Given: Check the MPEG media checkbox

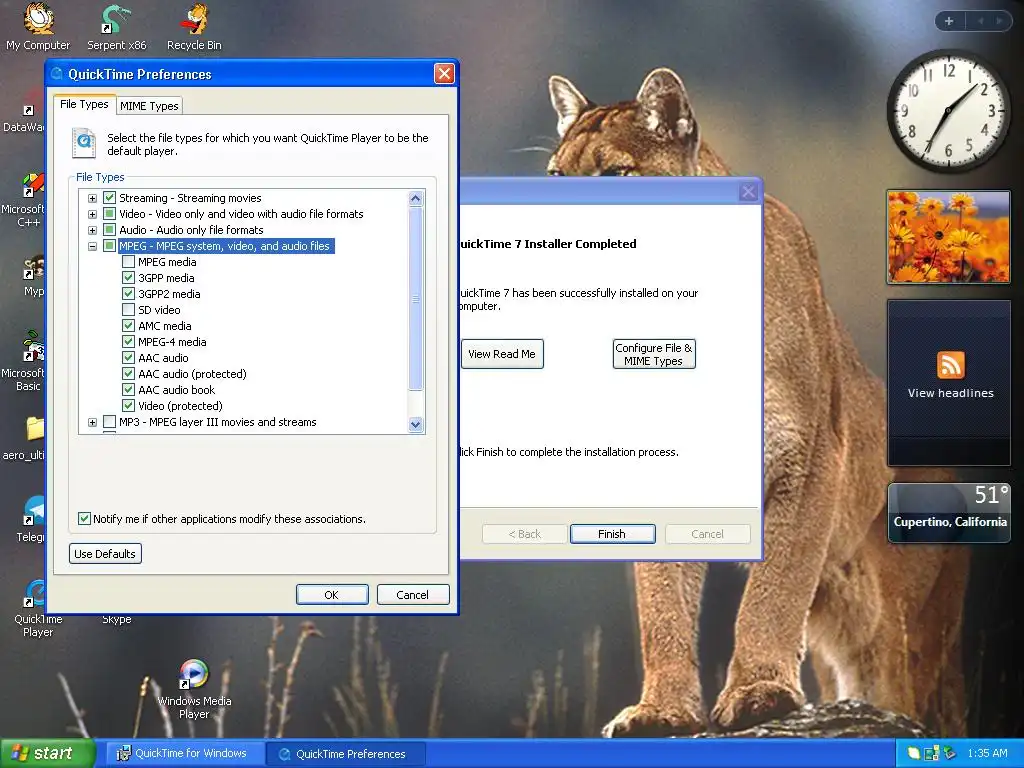Looking at the screenshot, I should [129, 262].
